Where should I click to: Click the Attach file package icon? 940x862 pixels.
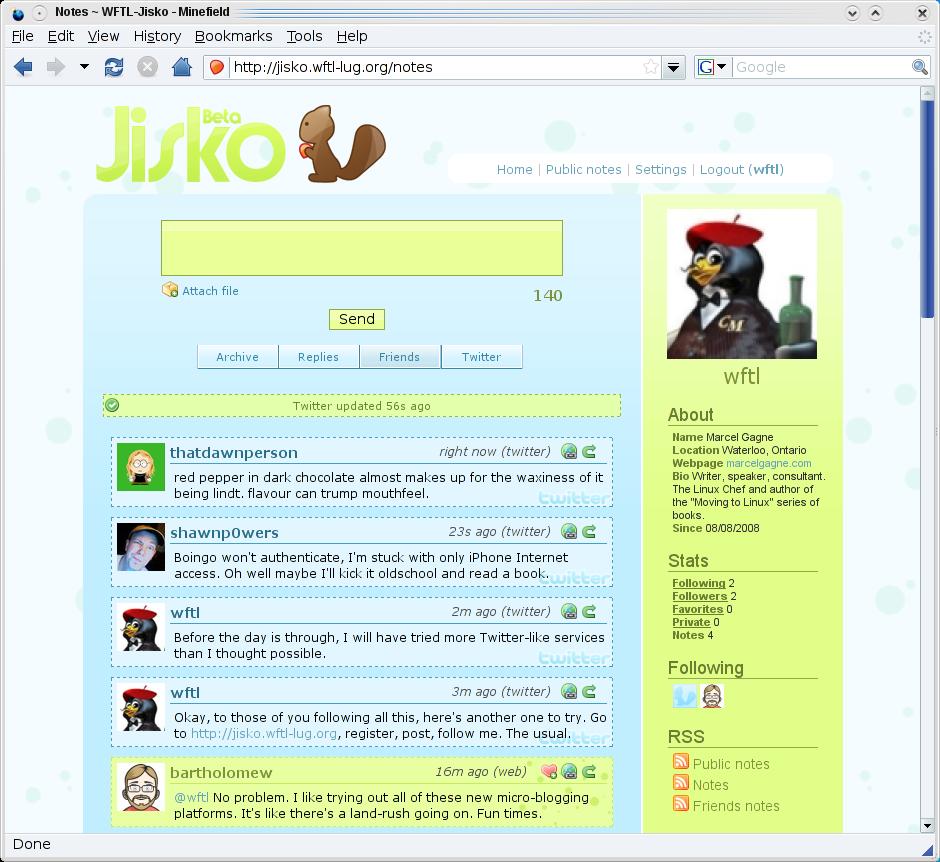pos(170,290)
